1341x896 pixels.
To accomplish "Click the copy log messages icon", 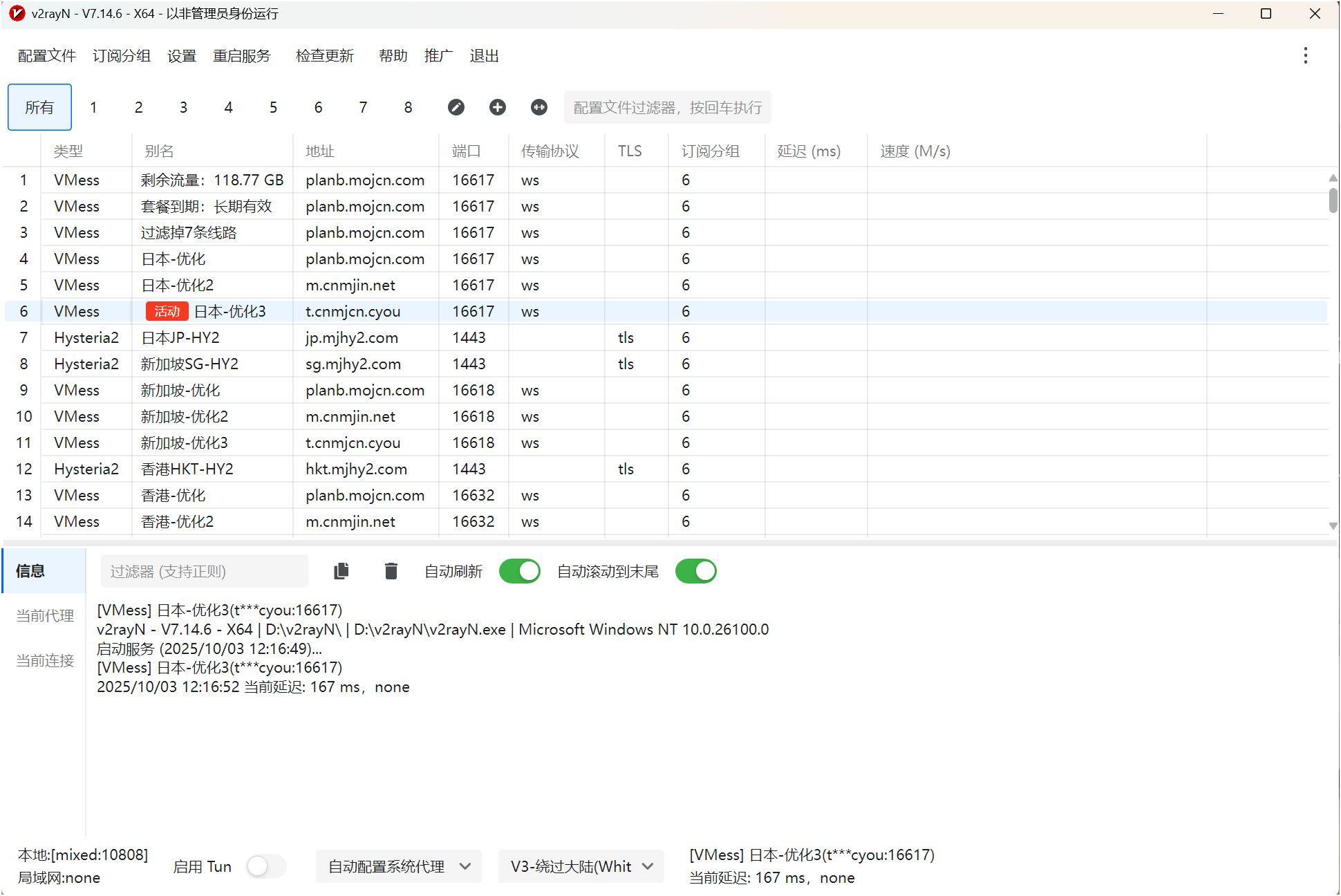I will (x=341, y=571).
